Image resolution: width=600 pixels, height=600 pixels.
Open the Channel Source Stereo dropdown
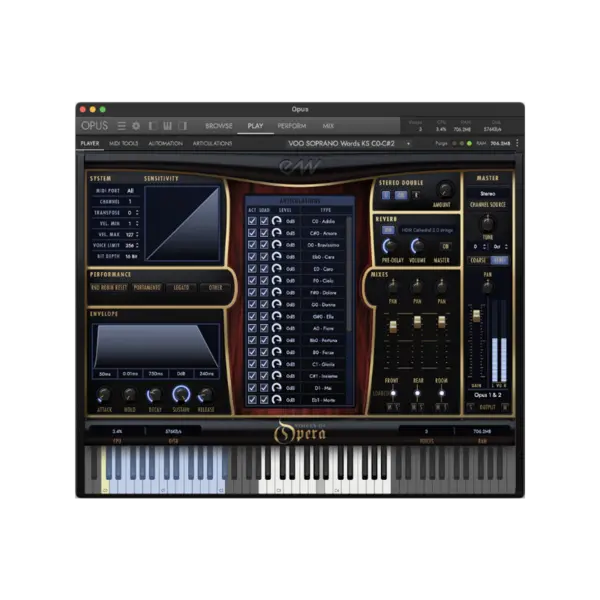488,194
